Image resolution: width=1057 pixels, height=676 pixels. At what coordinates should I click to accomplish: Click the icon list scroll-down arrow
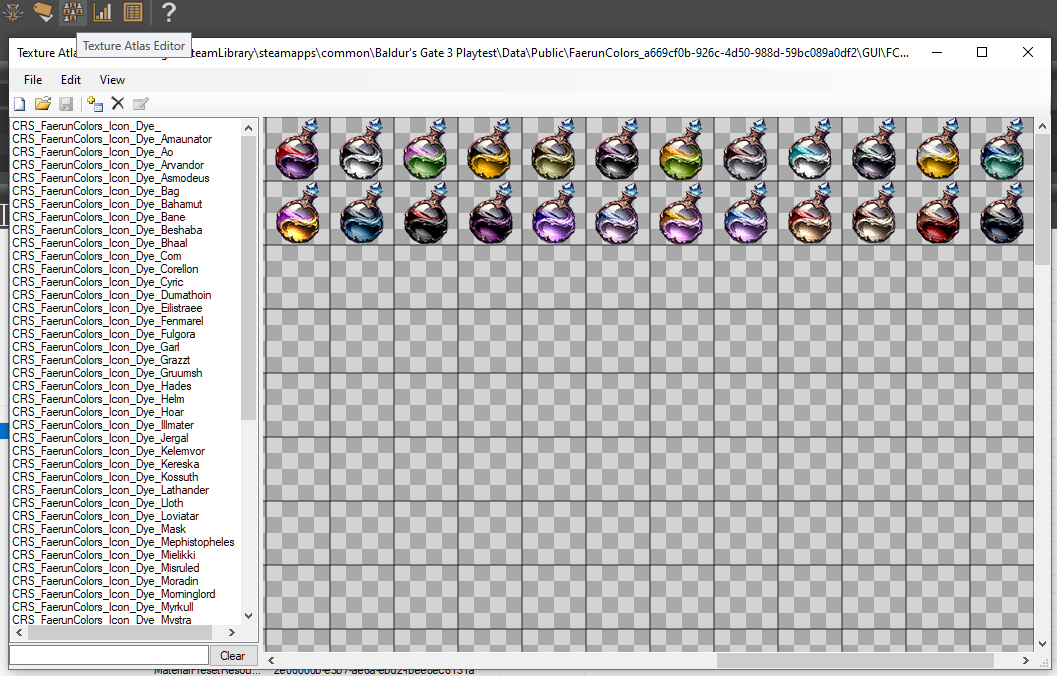(249, 615)
